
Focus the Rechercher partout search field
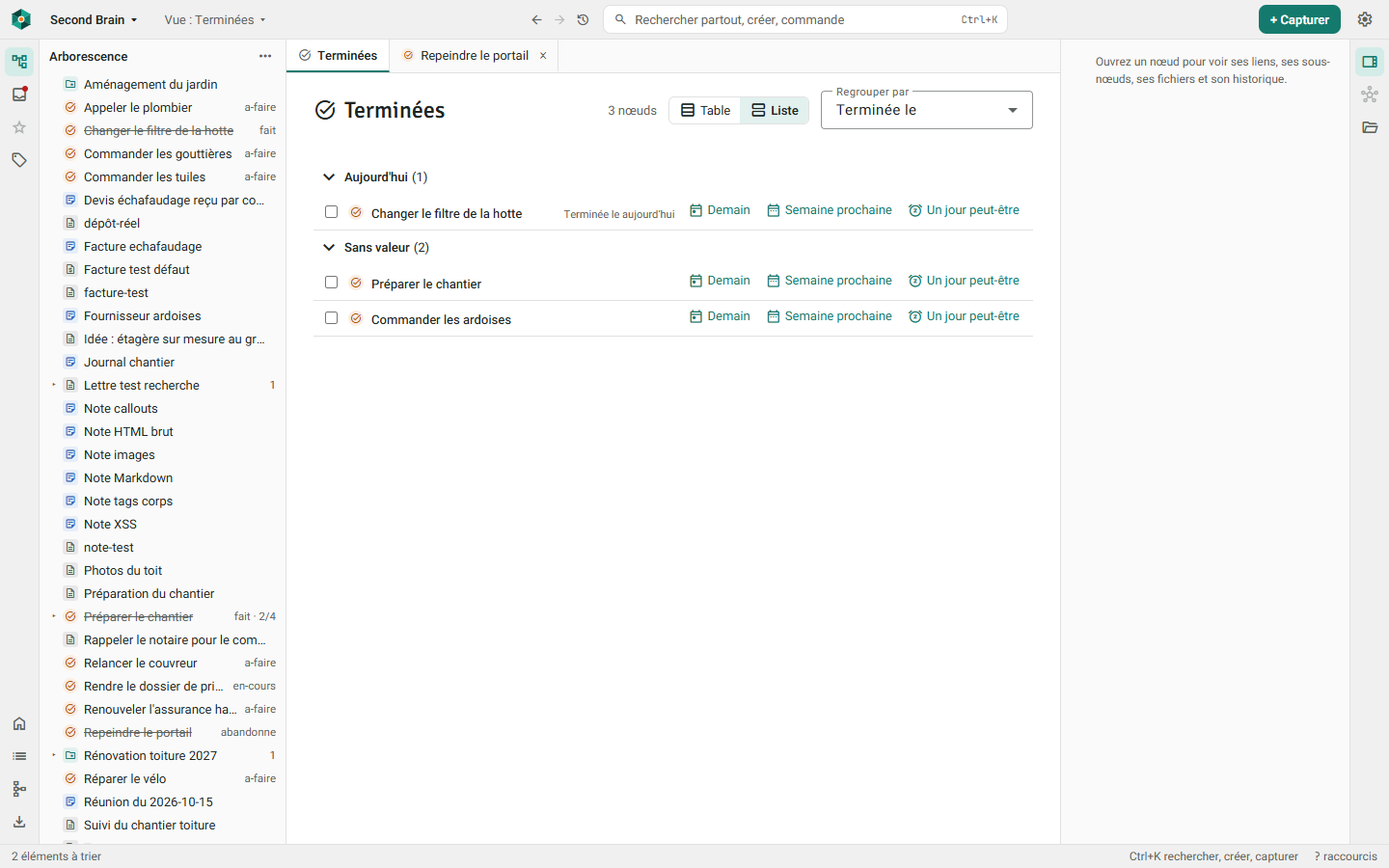[x=805, y=19]
